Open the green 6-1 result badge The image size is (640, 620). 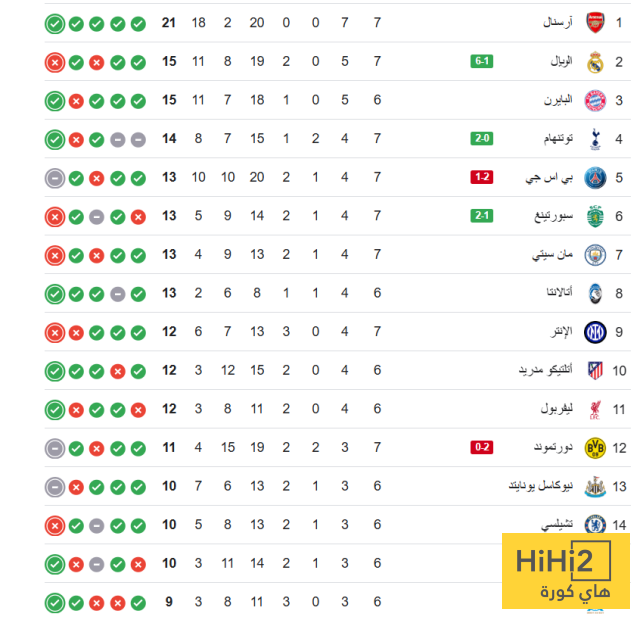point(482,62)
